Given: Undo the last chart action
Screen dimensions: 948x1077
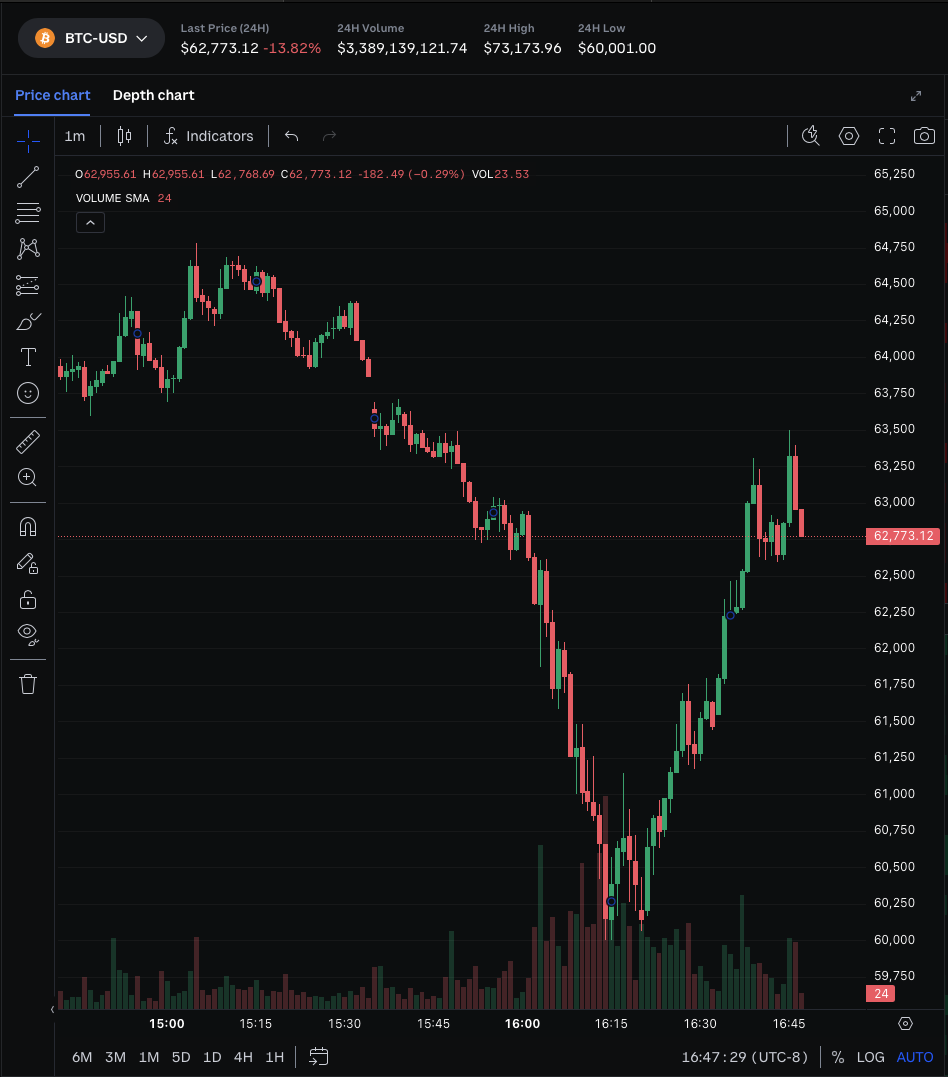Looking at the screenshot, I should (x=291, y=136).
